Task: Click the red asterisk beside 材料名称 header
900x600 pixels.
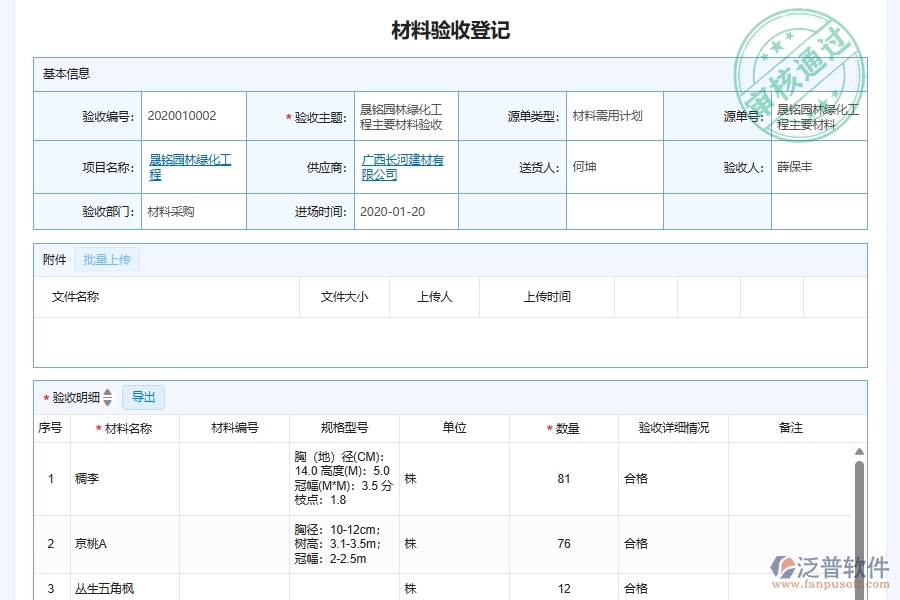Action: click(x=98, y=427)
